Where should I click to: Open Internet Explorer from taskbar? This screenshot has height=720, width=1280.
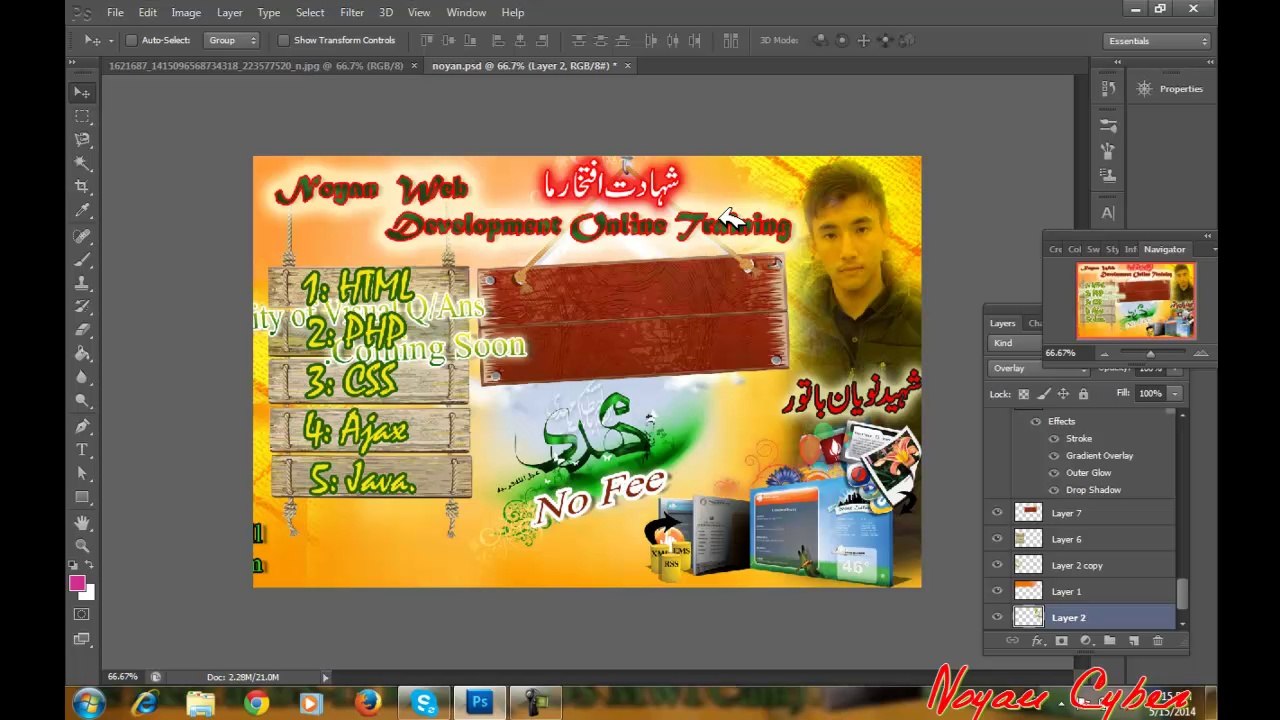click(146, 703)
